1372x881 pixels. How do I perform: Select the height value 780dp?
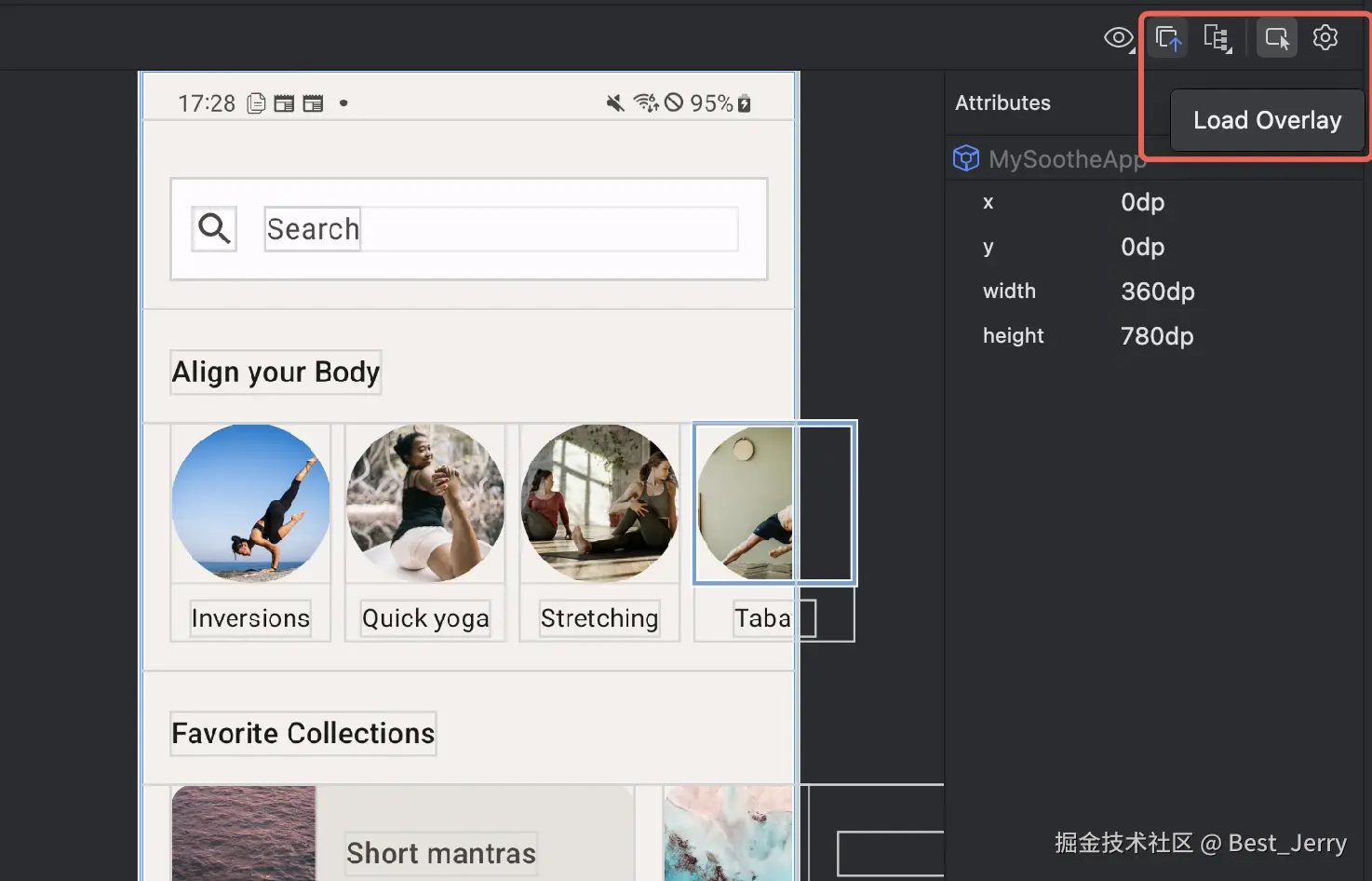pos(1157,336)
